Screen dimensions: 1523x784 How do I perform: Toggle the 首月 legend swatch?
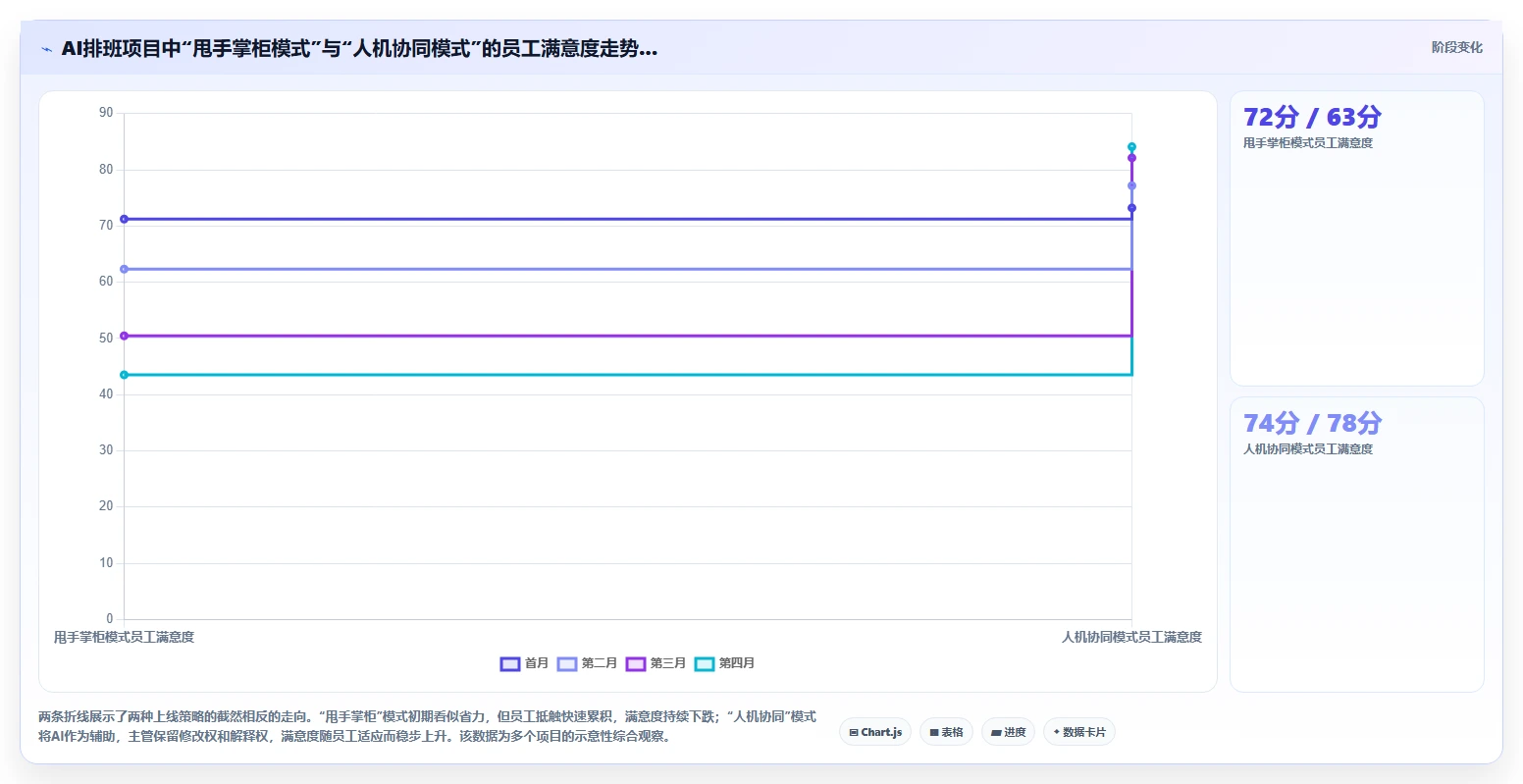point(510,664)
